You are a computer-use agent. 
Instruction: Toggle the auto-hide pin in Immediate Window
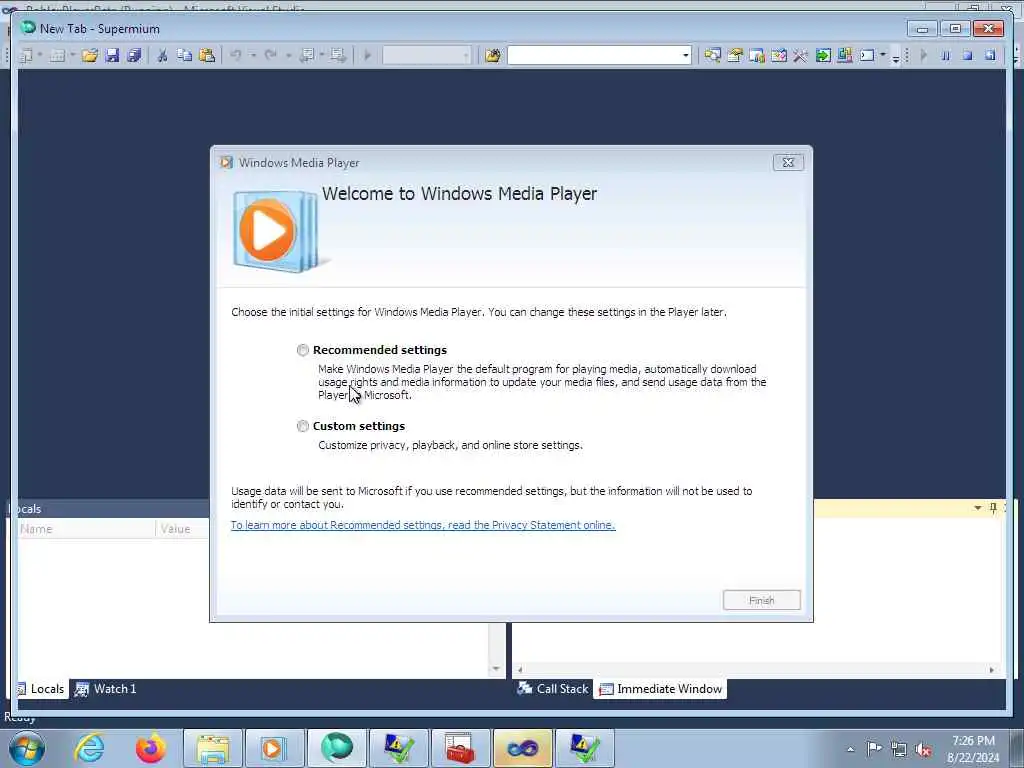tap(993, 508)
